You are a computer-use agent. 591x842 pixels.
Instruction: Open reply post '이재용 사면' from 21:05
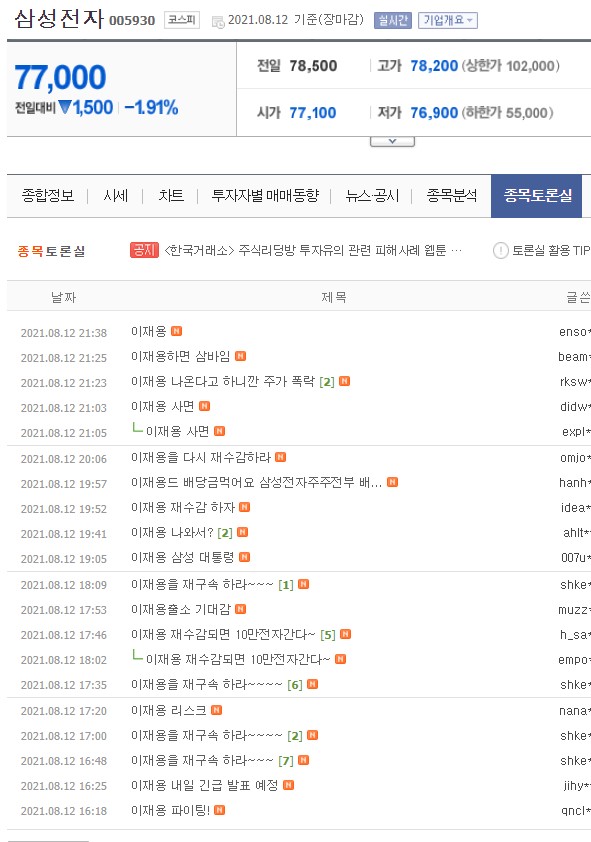178,431
